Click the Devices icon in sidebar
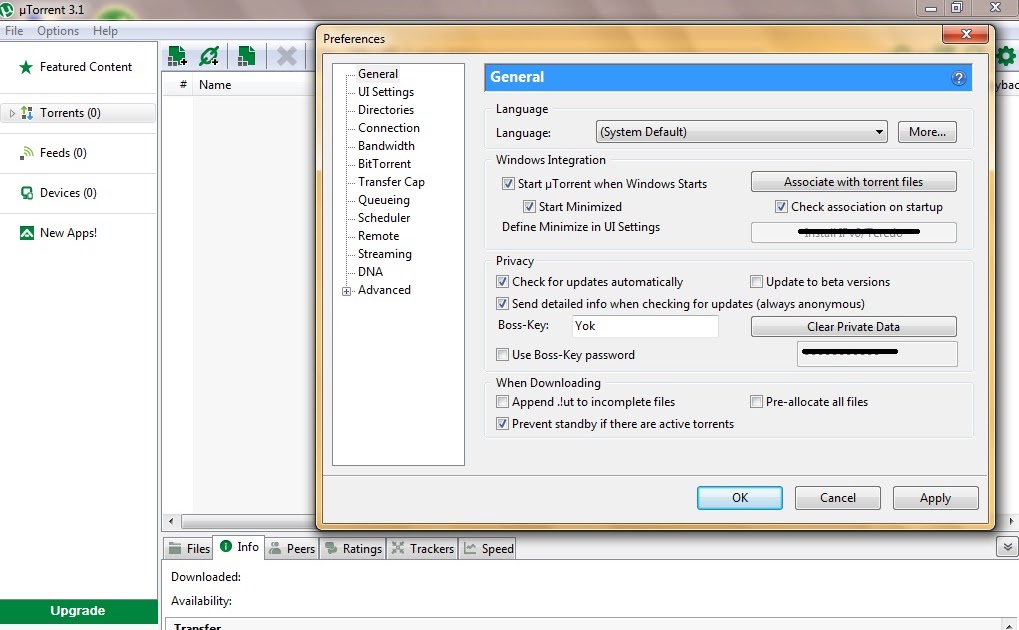 [27, 193]
